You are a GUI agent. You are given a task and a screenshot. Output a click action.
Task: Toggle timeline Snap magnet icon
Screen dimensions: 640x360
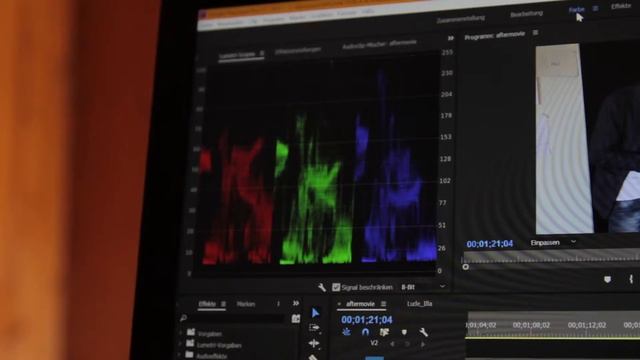pyautogui.click(x=365, y=332)
